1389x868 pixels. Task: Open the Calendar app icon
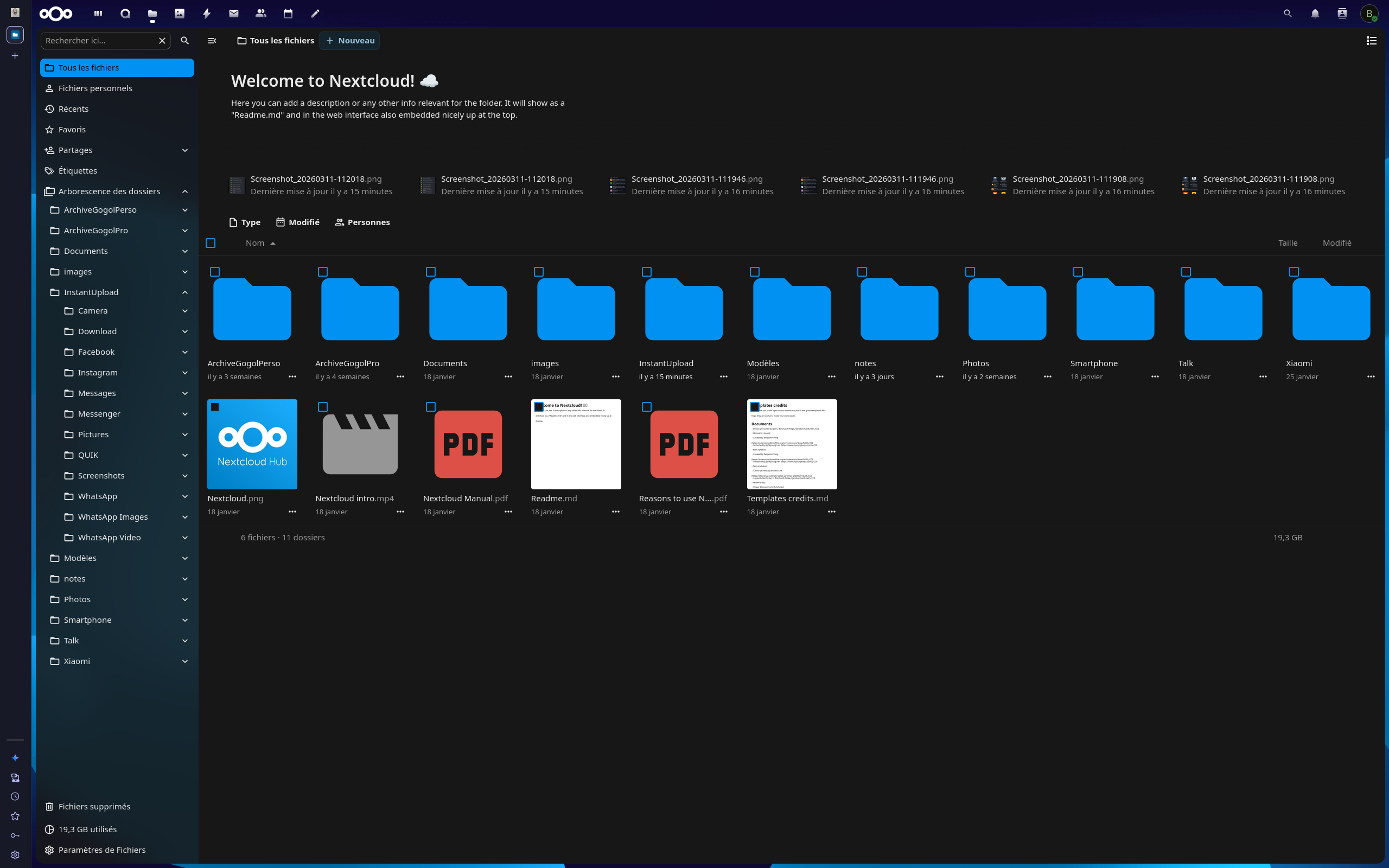[x=288, y=13]
